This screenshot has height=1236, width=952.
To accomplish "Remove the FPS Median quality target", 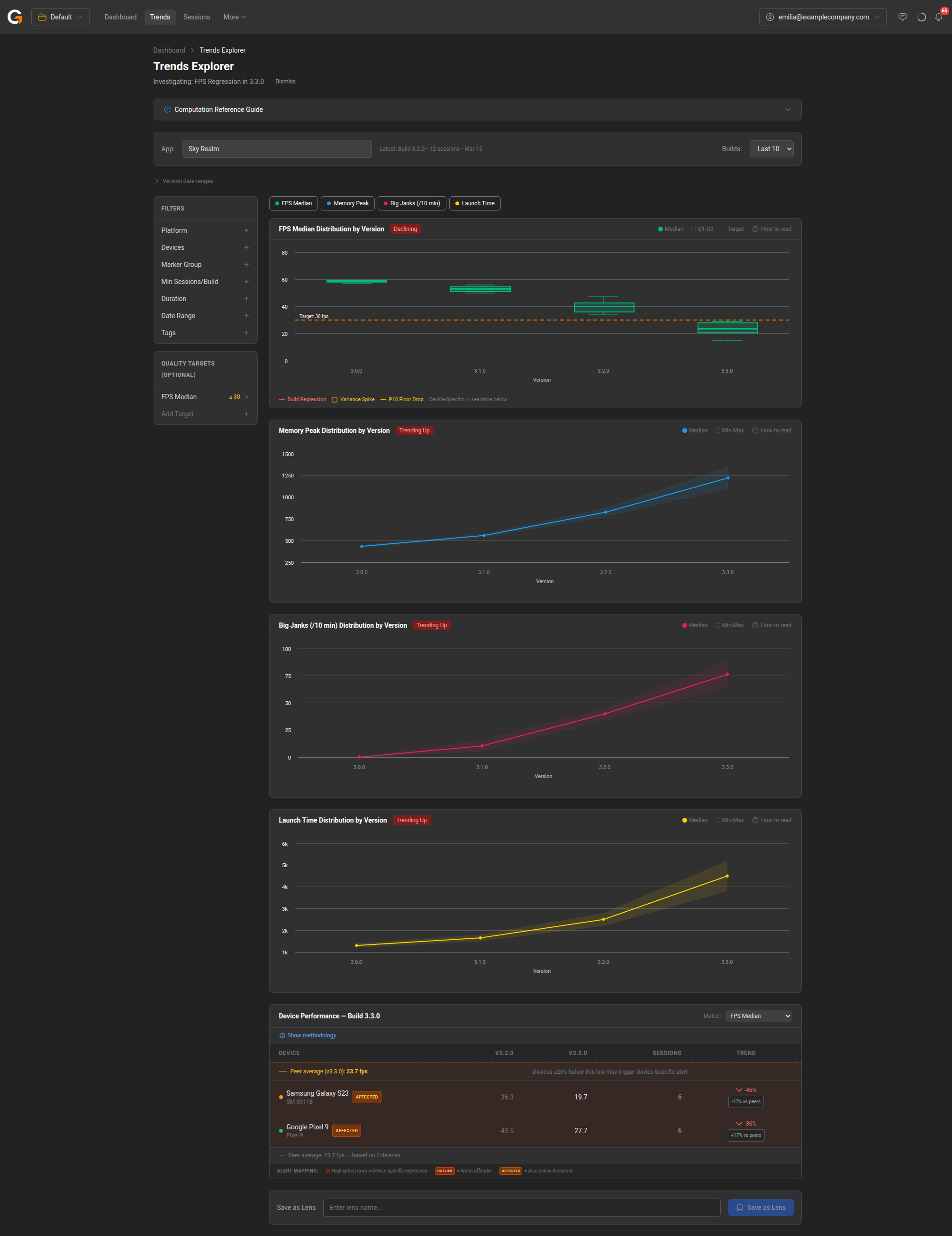I will pos(246,397).
